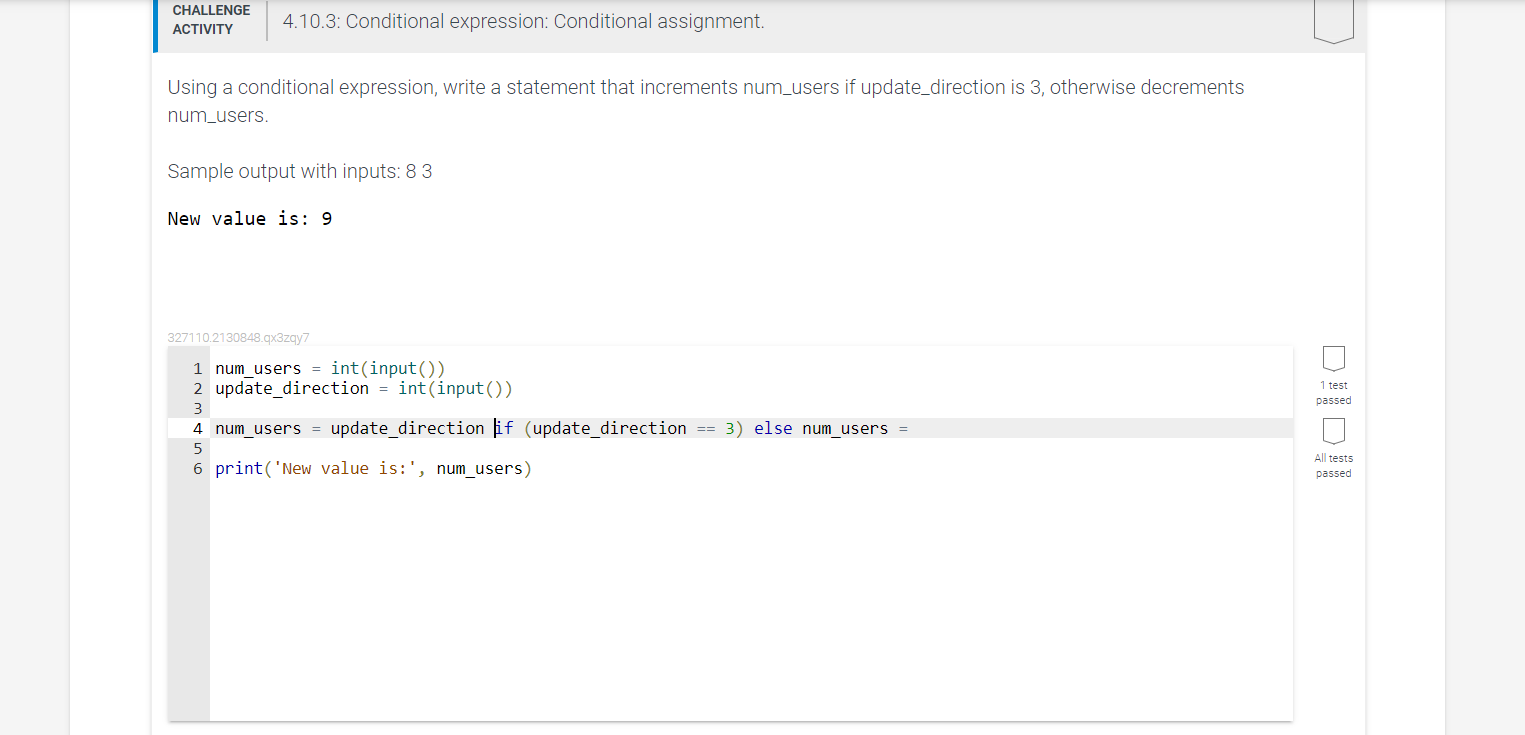The height and width of the screenshot is (735, 1525).
Task: Click the update_direction input statement on line 2
Action: tap(363, 388)
